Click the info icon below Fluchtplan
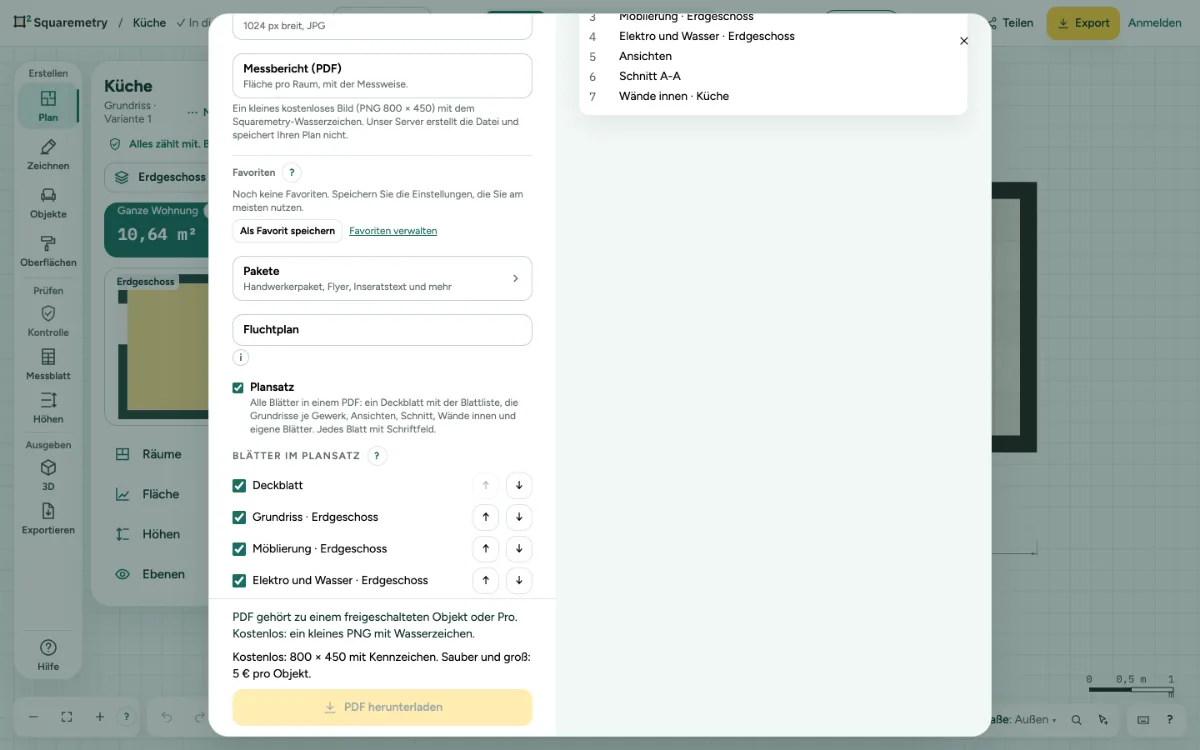 coord(240,357)
